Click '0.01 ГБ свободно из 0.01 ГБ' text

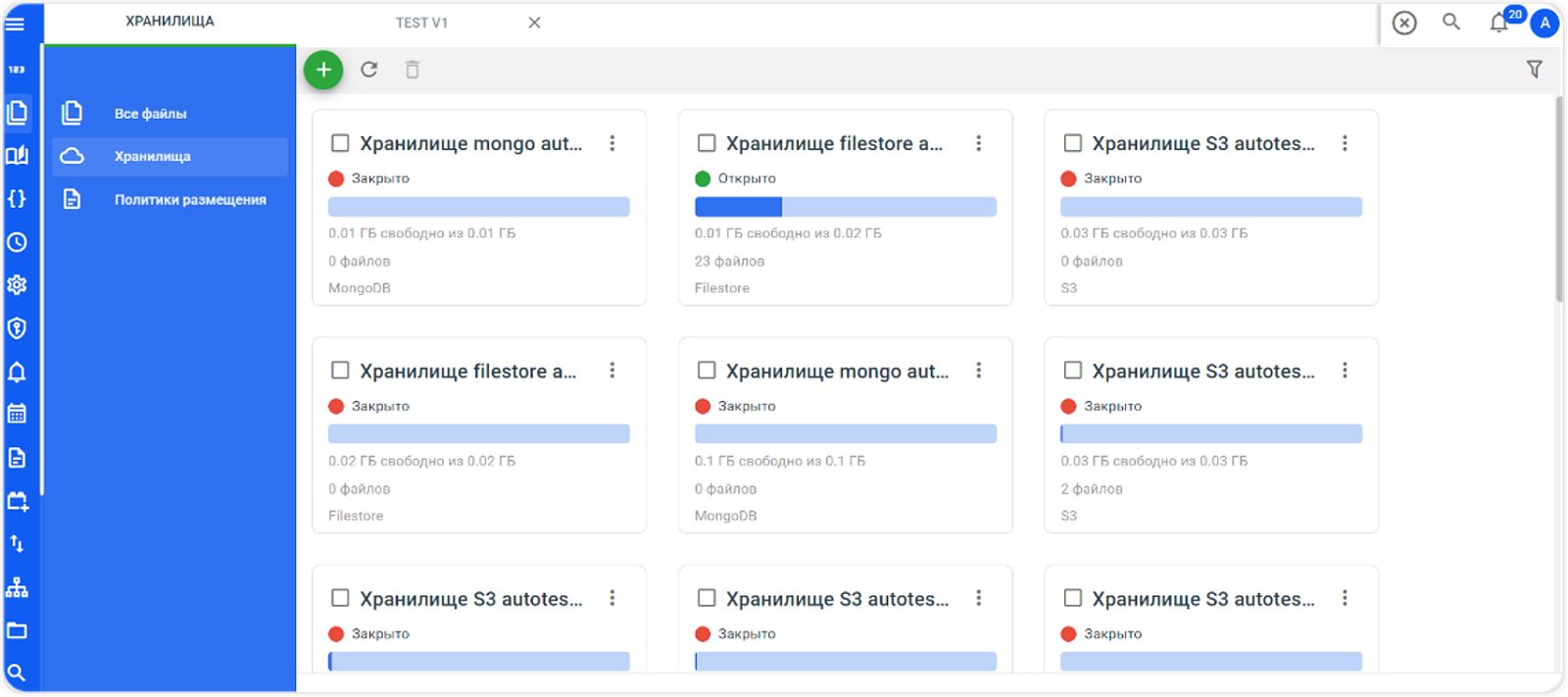click(421, 233)
